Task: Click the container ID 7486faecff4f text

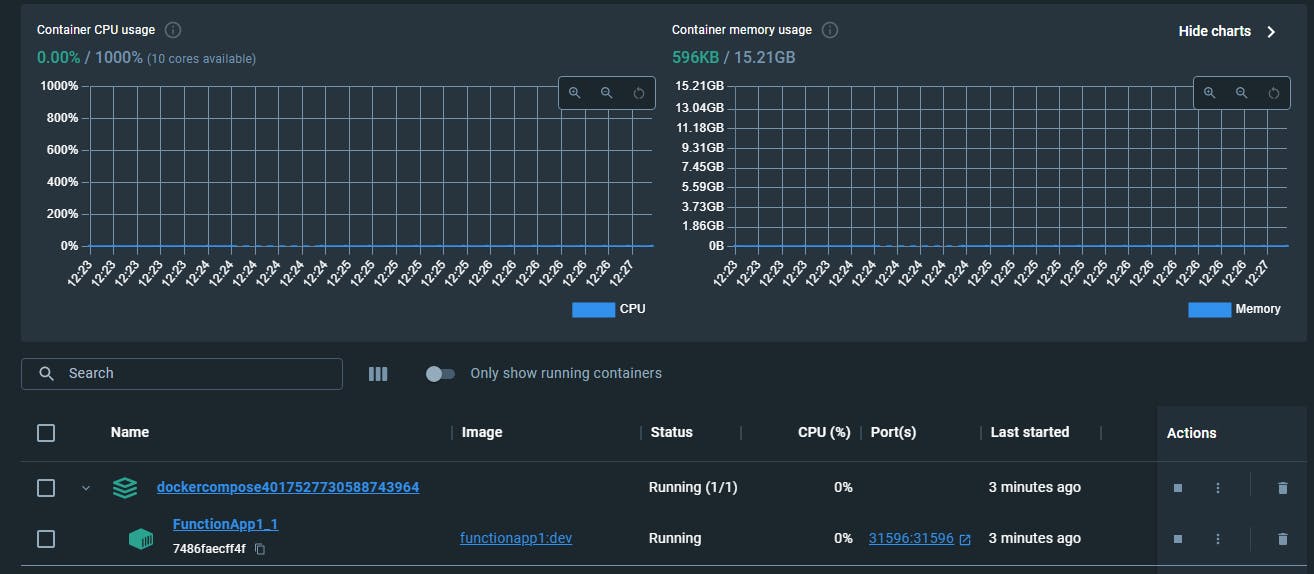Action: 209,549
